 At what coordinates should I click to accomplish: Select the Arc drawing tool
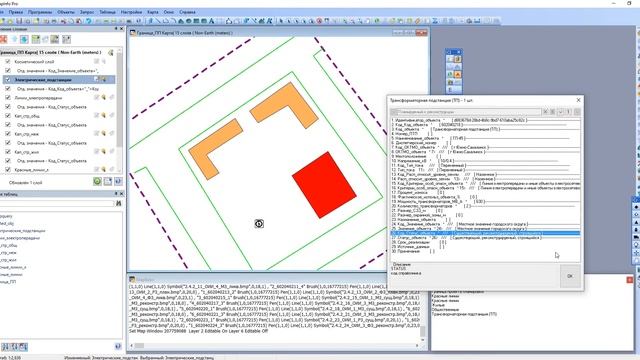[x=173, y=21]
